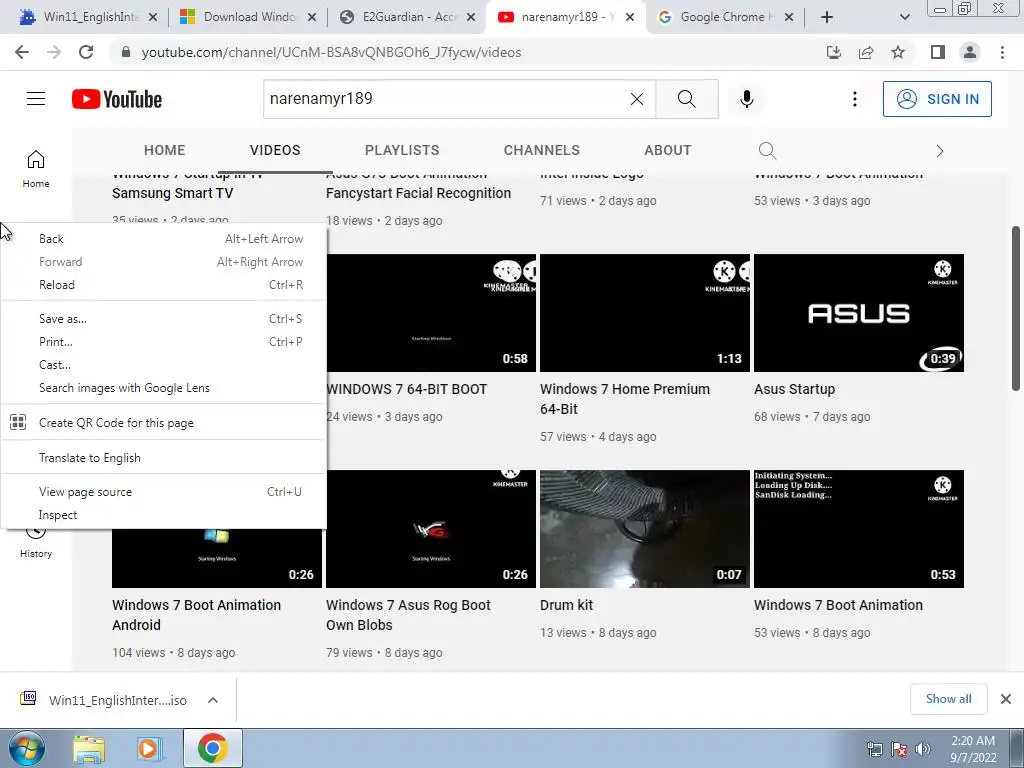Click the Drum kit video thumbnail
The image size is (1024, 768).
tap(645, 529)
